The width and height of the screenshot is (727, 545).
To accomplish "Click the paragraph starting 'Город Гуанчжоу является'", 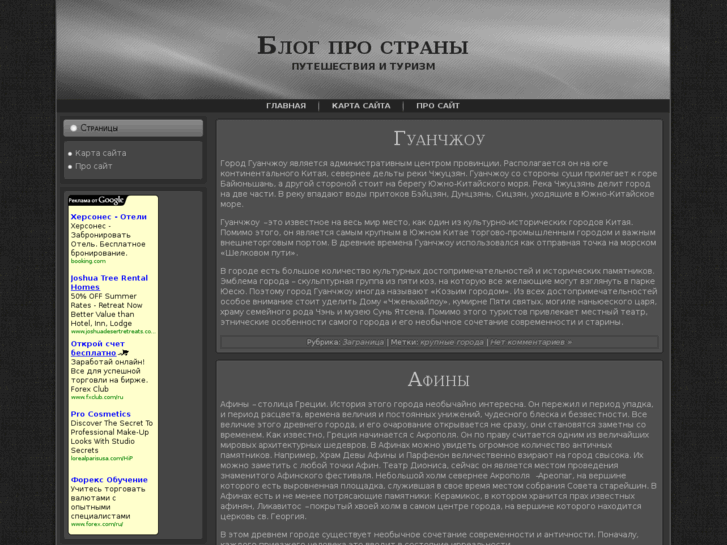I will click(439, 184).
